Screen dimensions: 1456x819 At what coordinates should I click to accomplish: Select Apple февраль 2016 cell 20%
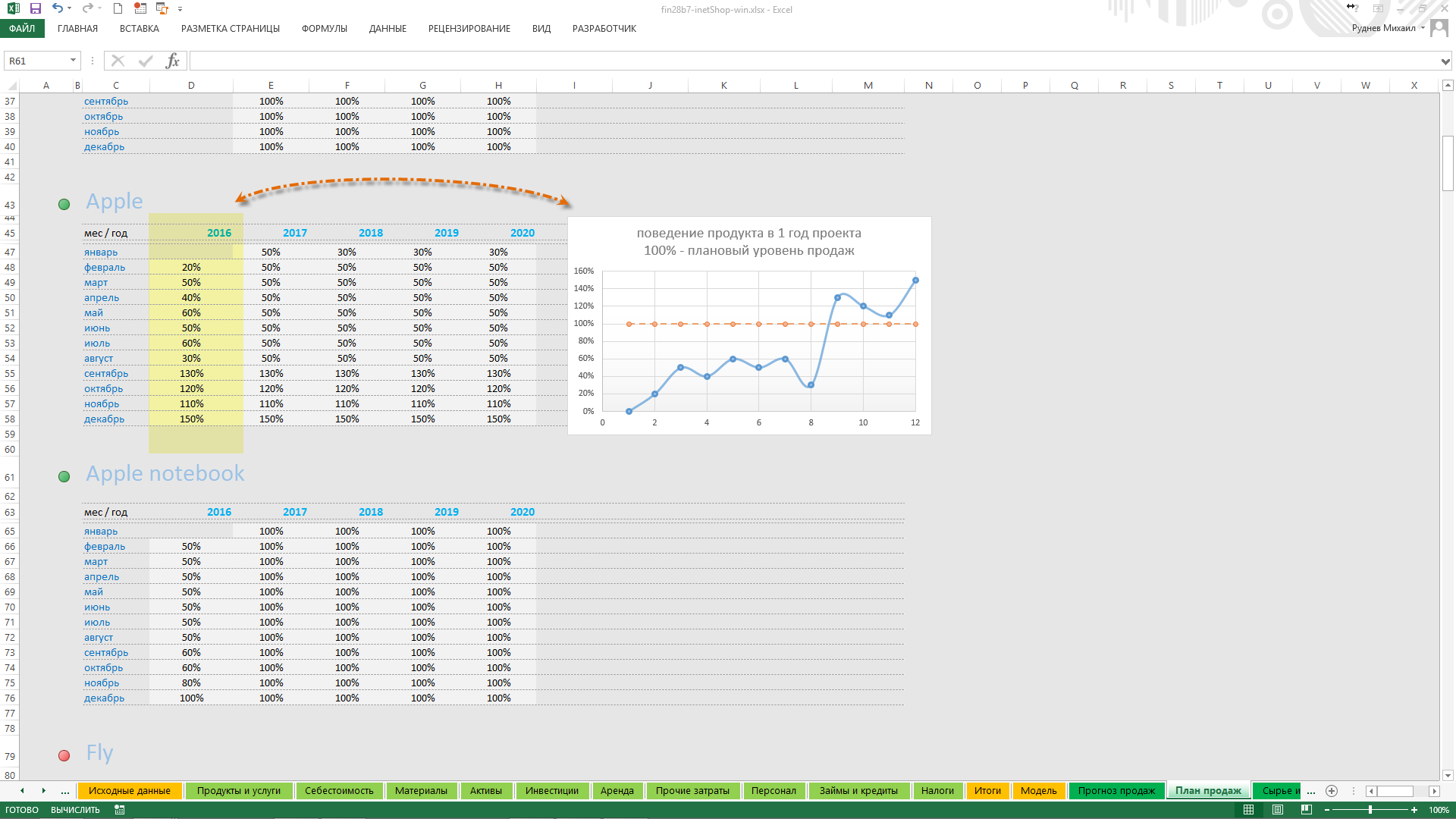[191, 267]
